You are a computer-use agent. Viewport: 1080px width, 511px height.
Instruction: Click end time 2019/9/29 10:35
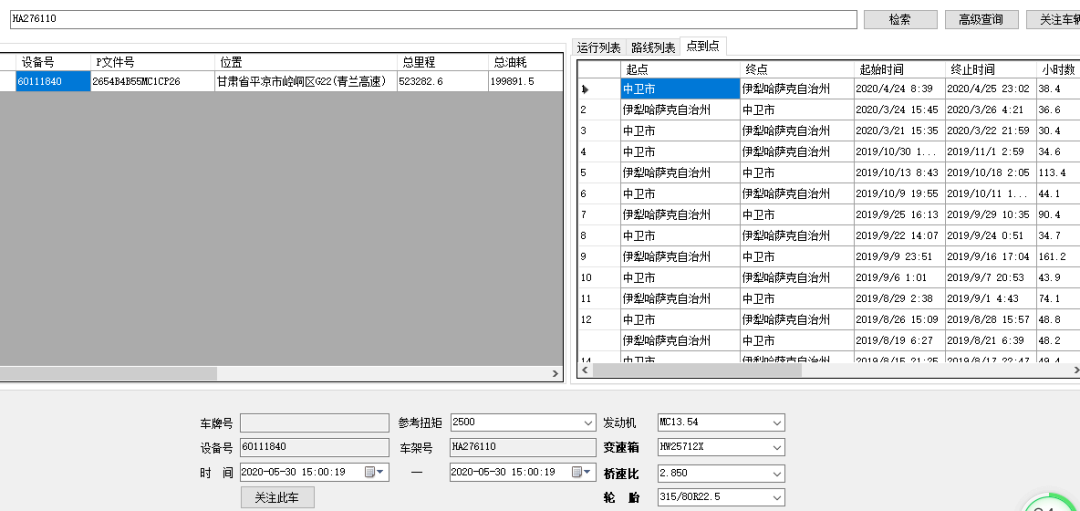[990, 215]
